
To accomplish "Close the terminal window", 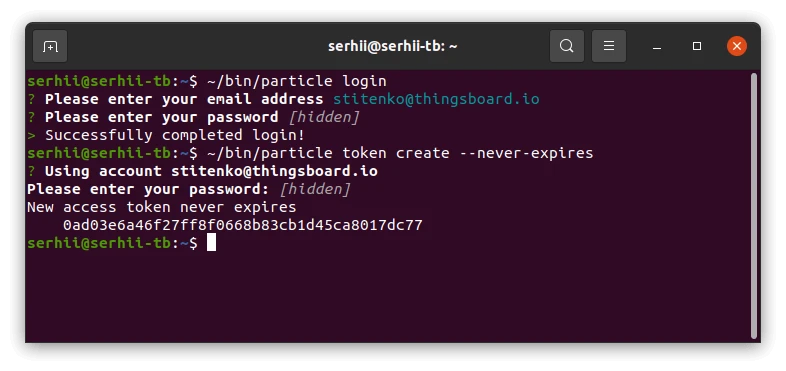I will coord(736,46).
